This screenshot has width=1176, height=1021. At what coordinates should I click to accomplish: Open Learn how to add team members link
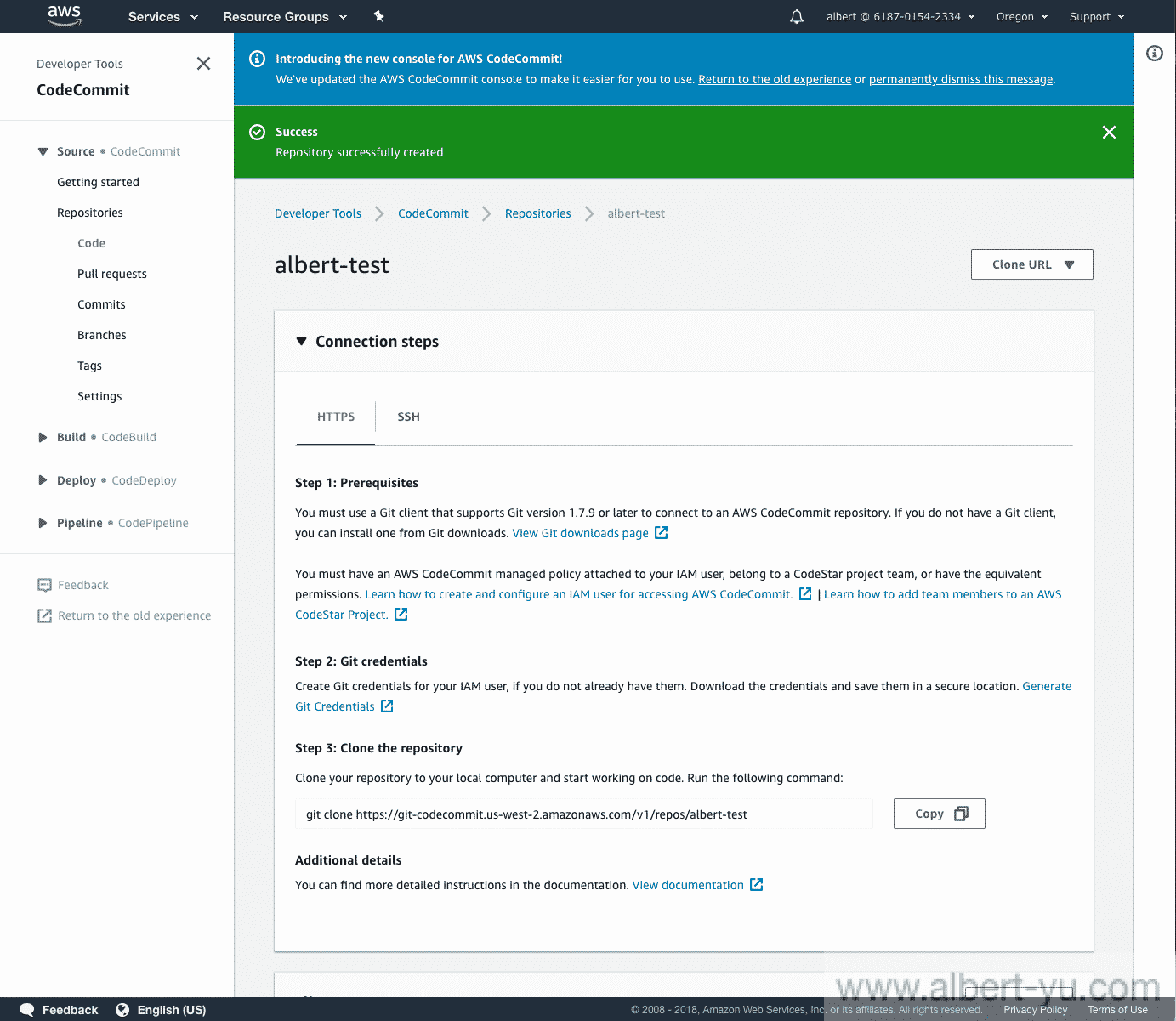[x=942, y=594]
